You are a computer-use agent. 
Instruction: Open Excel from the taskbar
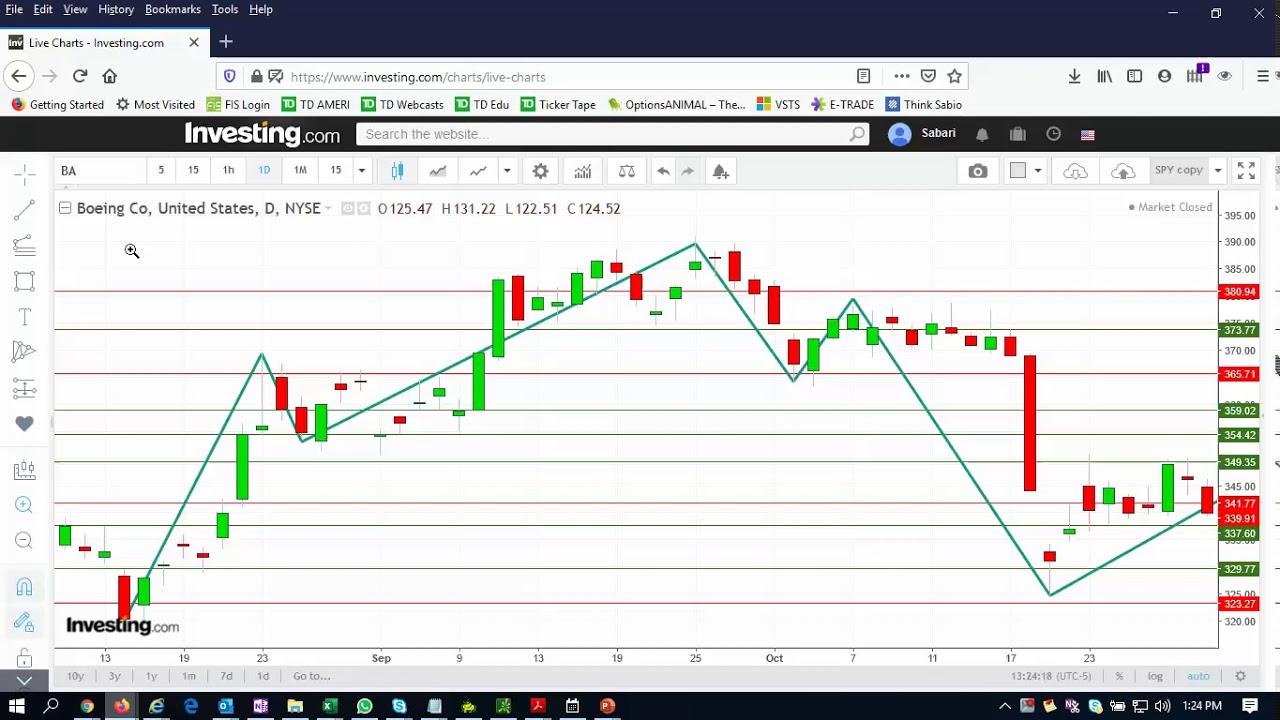tap(330, 706)
